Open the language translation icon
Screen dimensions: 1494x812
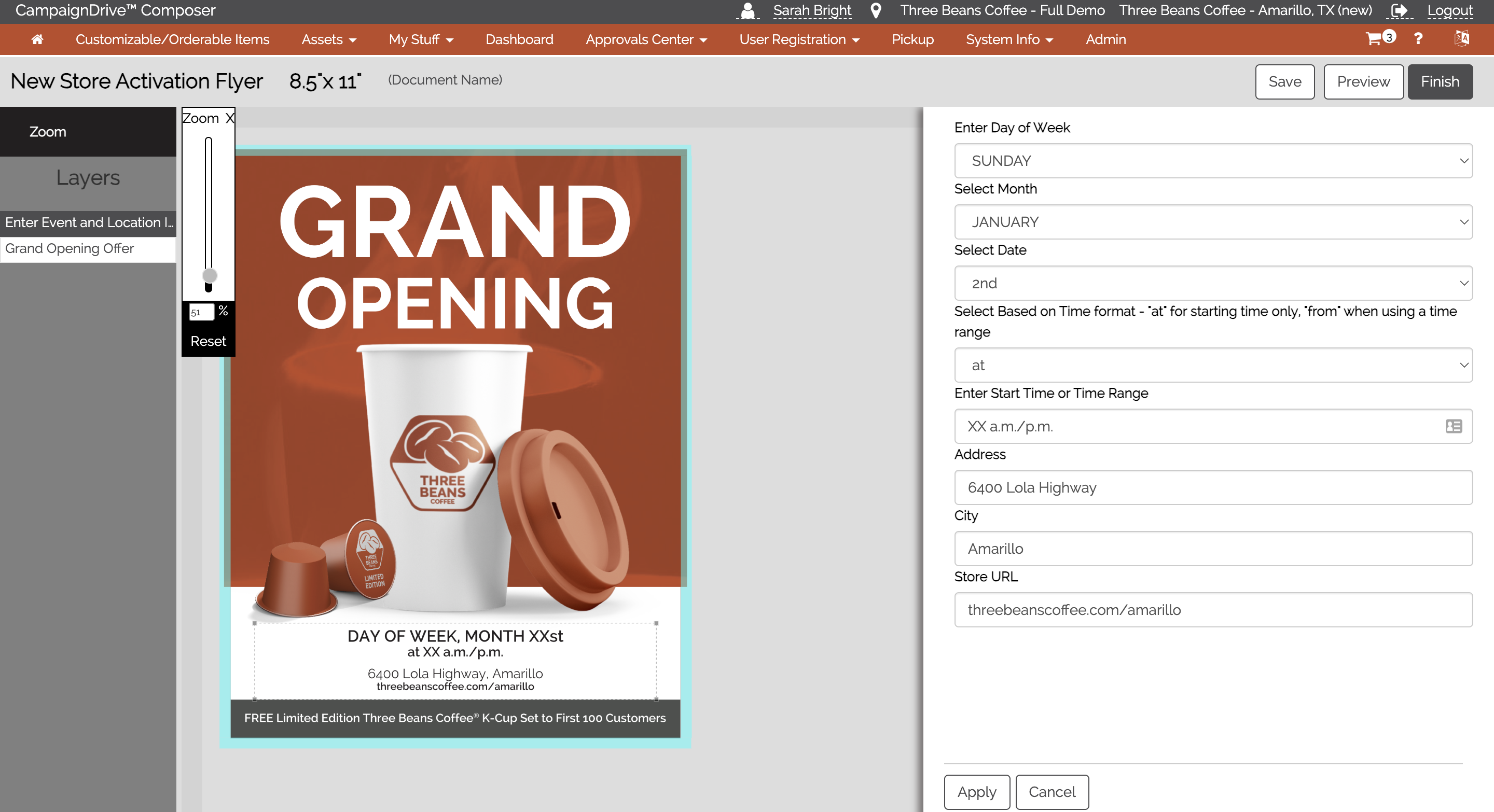click(x=1461, y=38)
